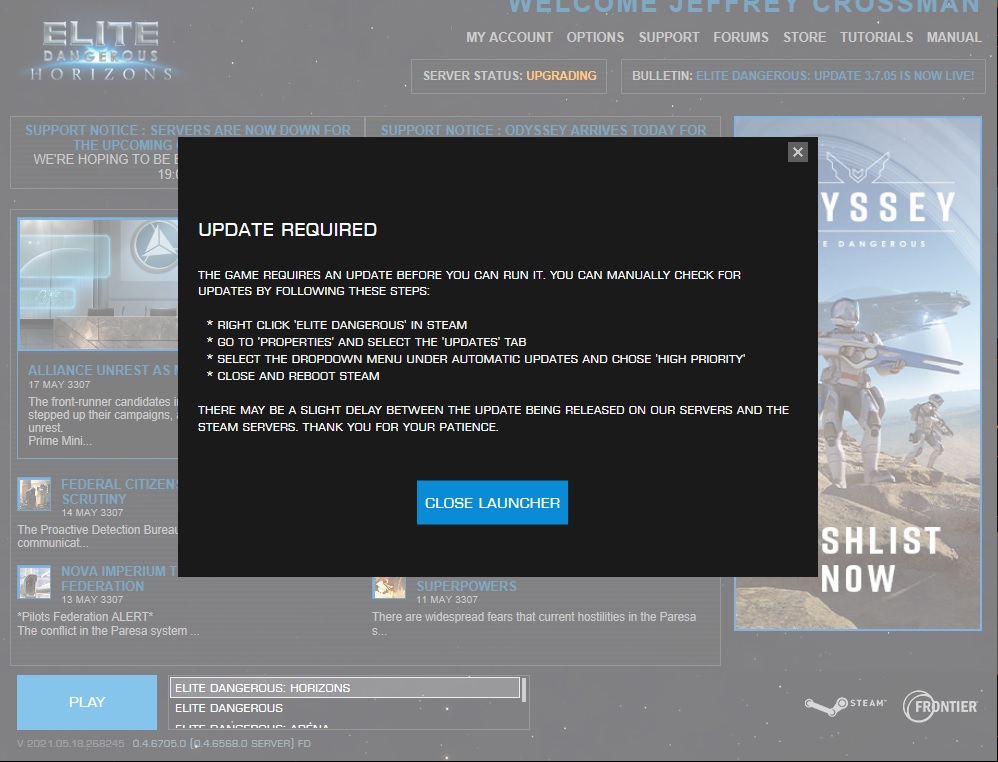Viewport: 998px width, 762px height.
Task: Click the 'Right click Elite Dangerous in Steam' step
Action: (337, 325)
